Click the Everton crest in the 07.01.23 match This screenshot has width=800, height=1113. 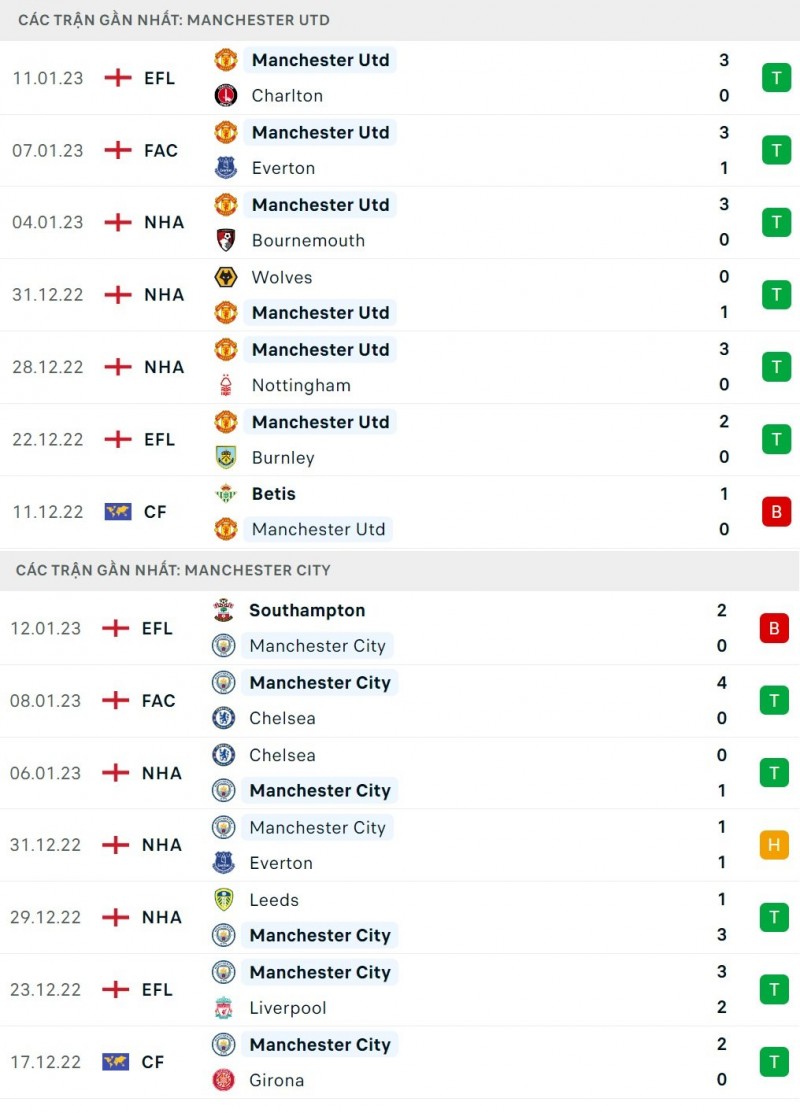tap(226, 168)
